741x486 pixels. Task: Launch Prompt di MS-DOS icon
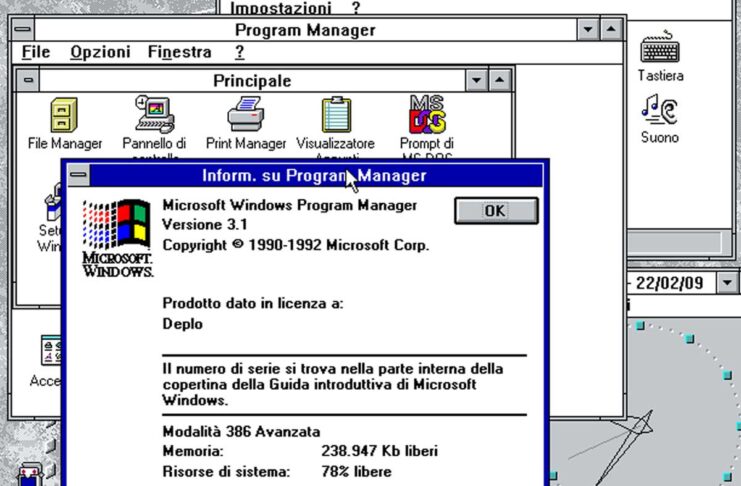427,115
